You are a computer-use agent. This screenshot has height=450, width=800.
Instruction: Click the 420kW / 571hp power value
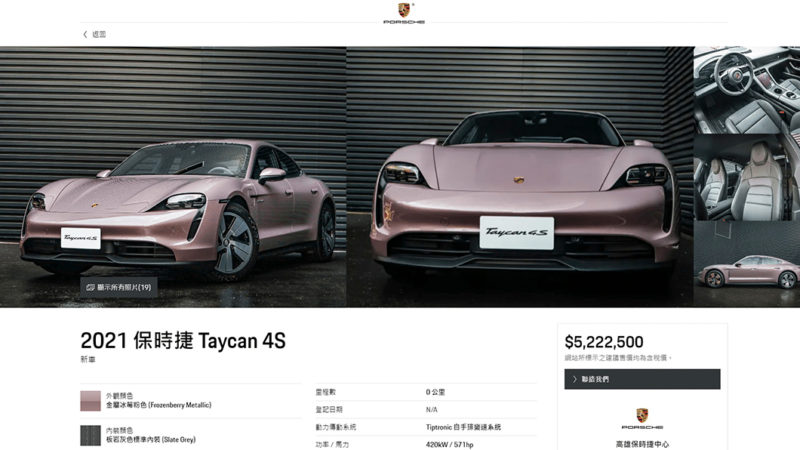tap(449, 445)
